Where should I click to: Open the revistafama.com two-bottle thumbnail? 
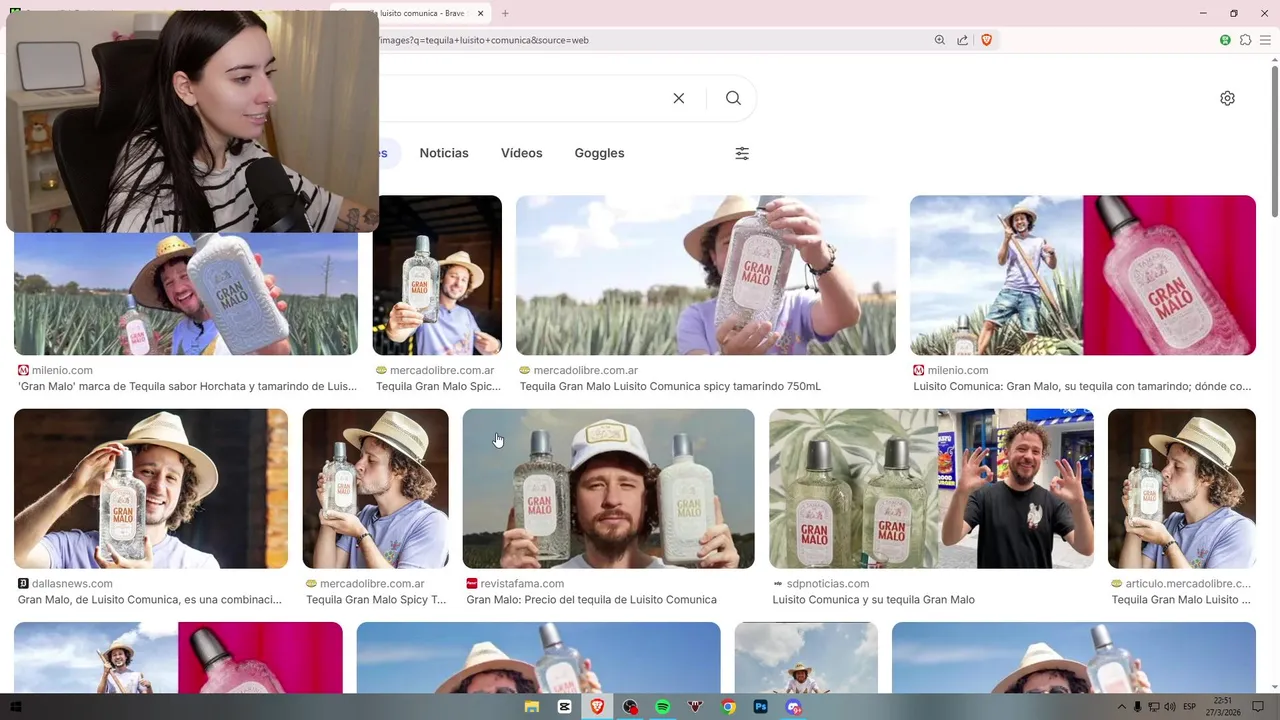tap(608, 488)
